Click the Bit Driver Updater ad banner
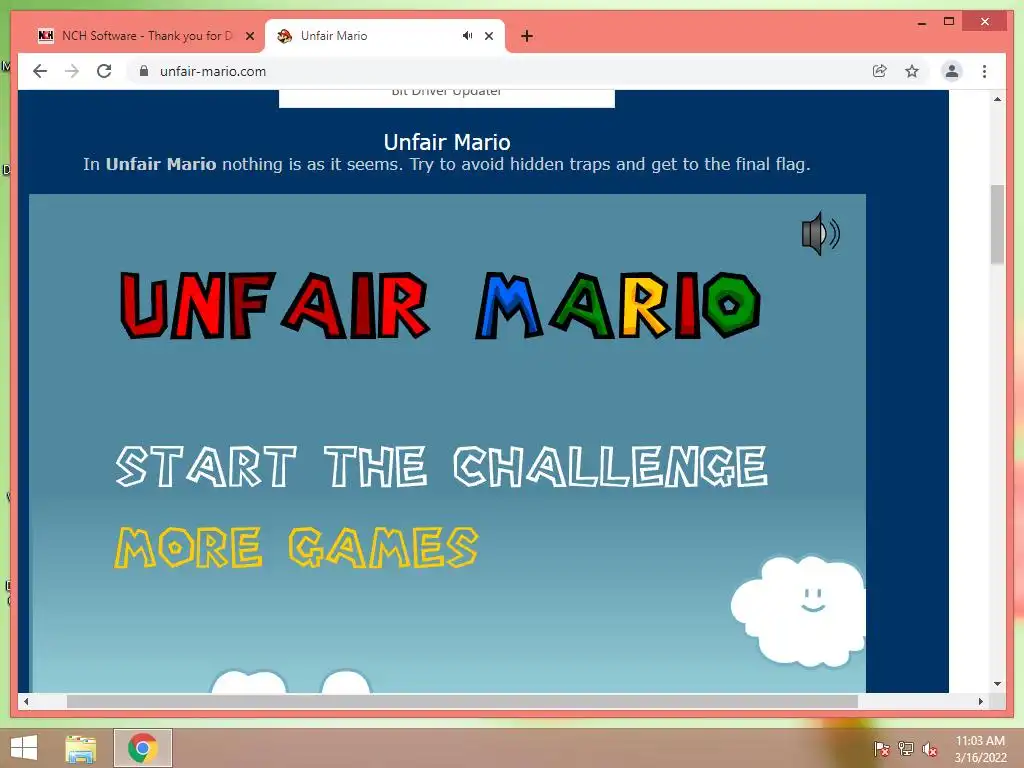This screenshot has height=768, width=1024. [x=447, y=98]
